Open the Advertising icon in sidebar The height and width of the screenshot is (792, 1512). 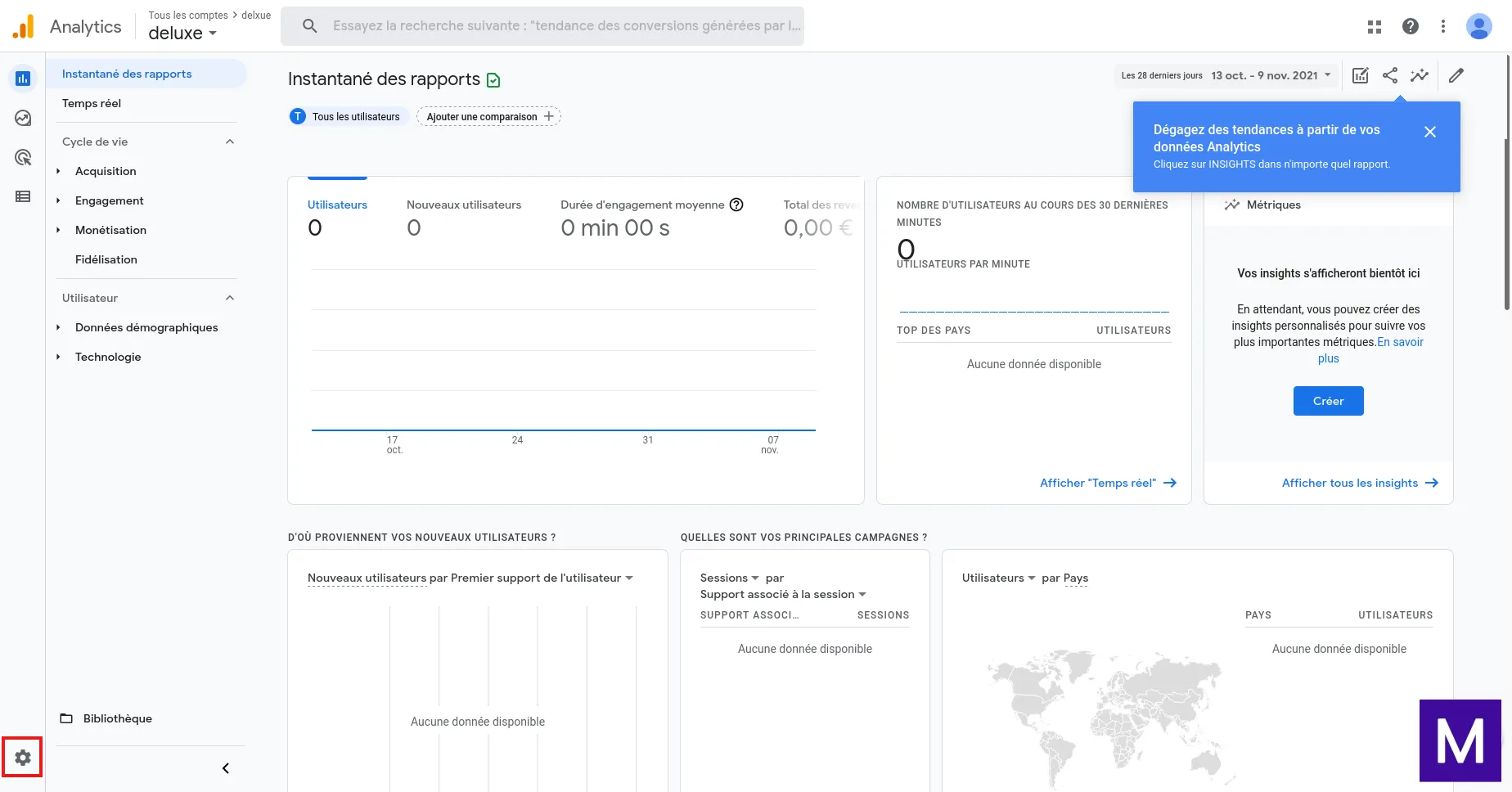pos(23,157)
